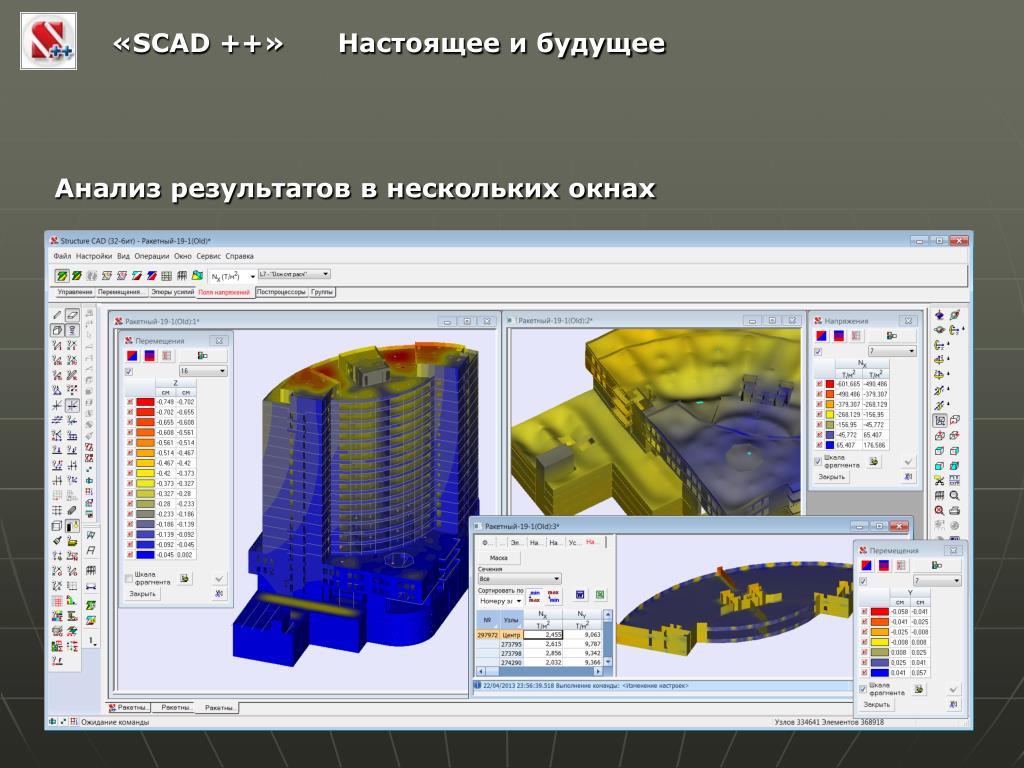
Task: Click the Nx column header in results table
Action: 543,615
